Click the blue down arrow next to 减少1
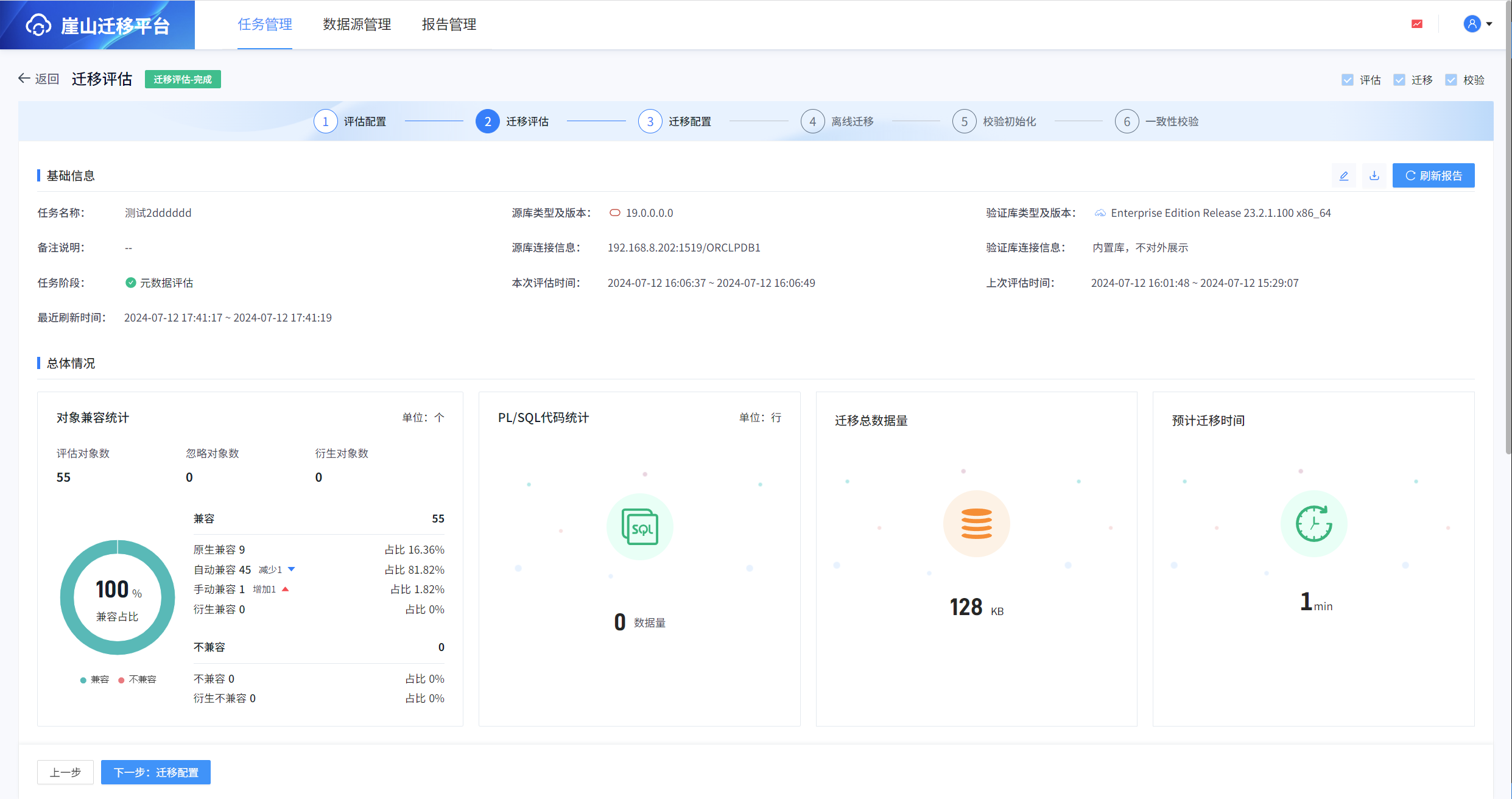 point(292,569)
